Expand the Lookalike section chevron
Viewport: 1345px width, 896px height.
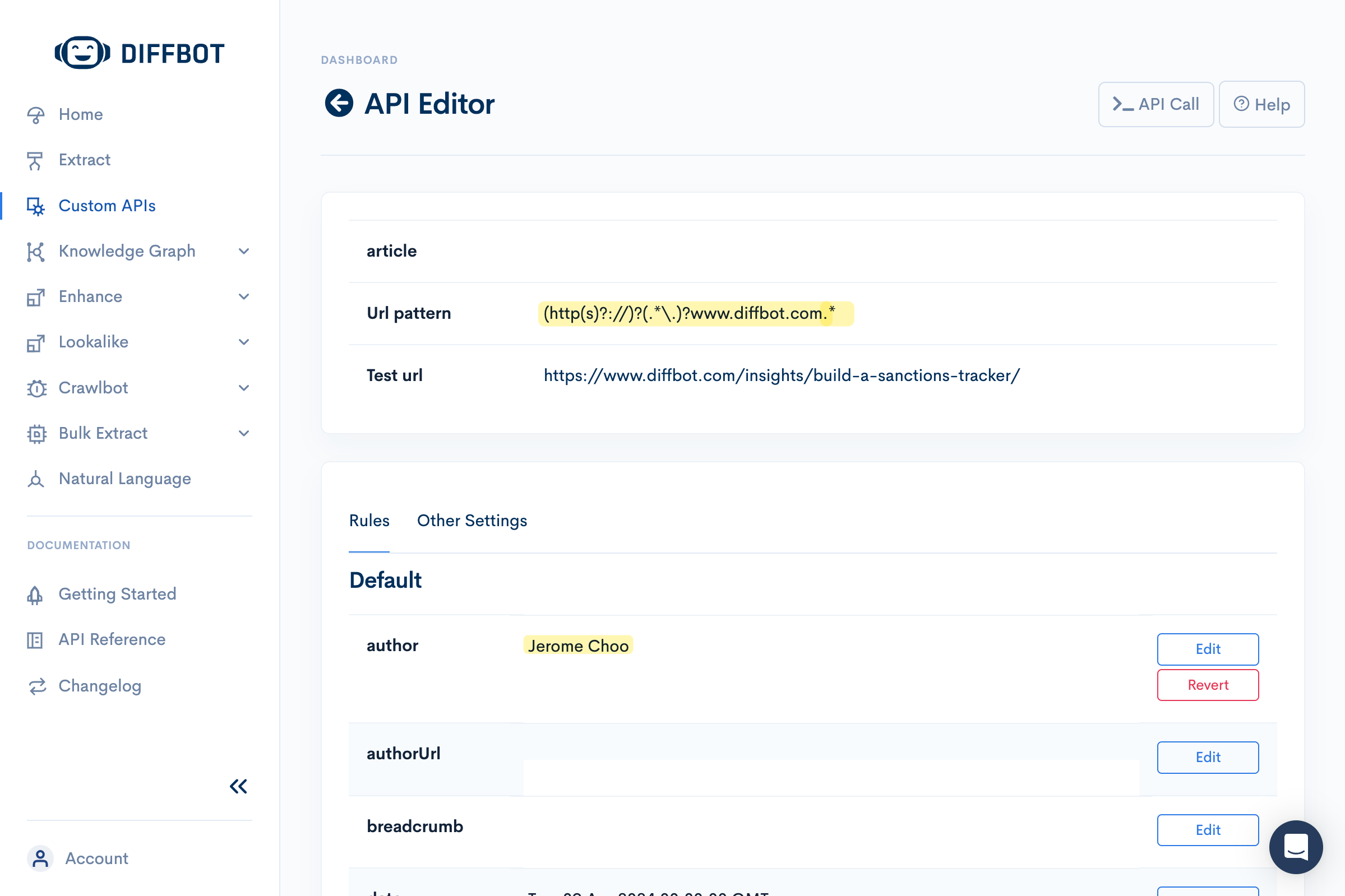[244, 342]
